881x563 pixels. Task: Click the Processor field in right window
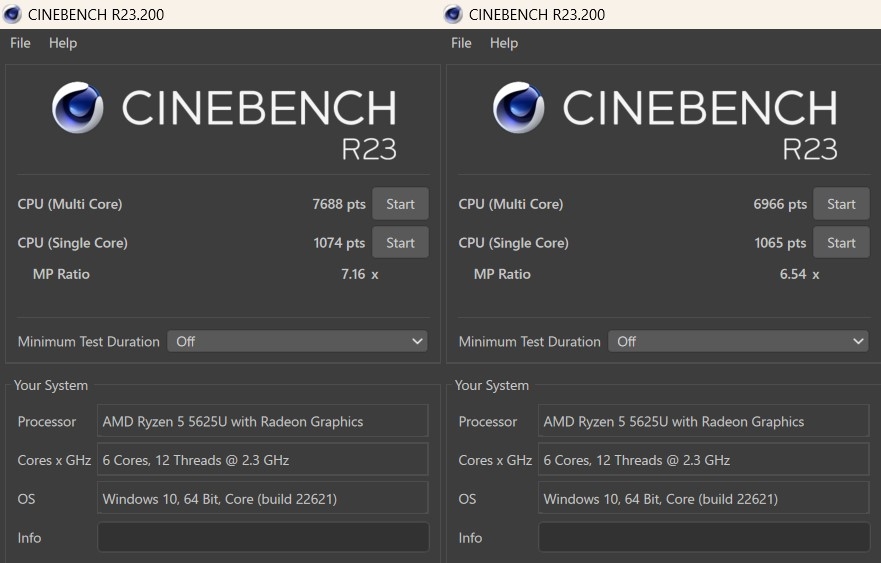[x=704, y=421]
